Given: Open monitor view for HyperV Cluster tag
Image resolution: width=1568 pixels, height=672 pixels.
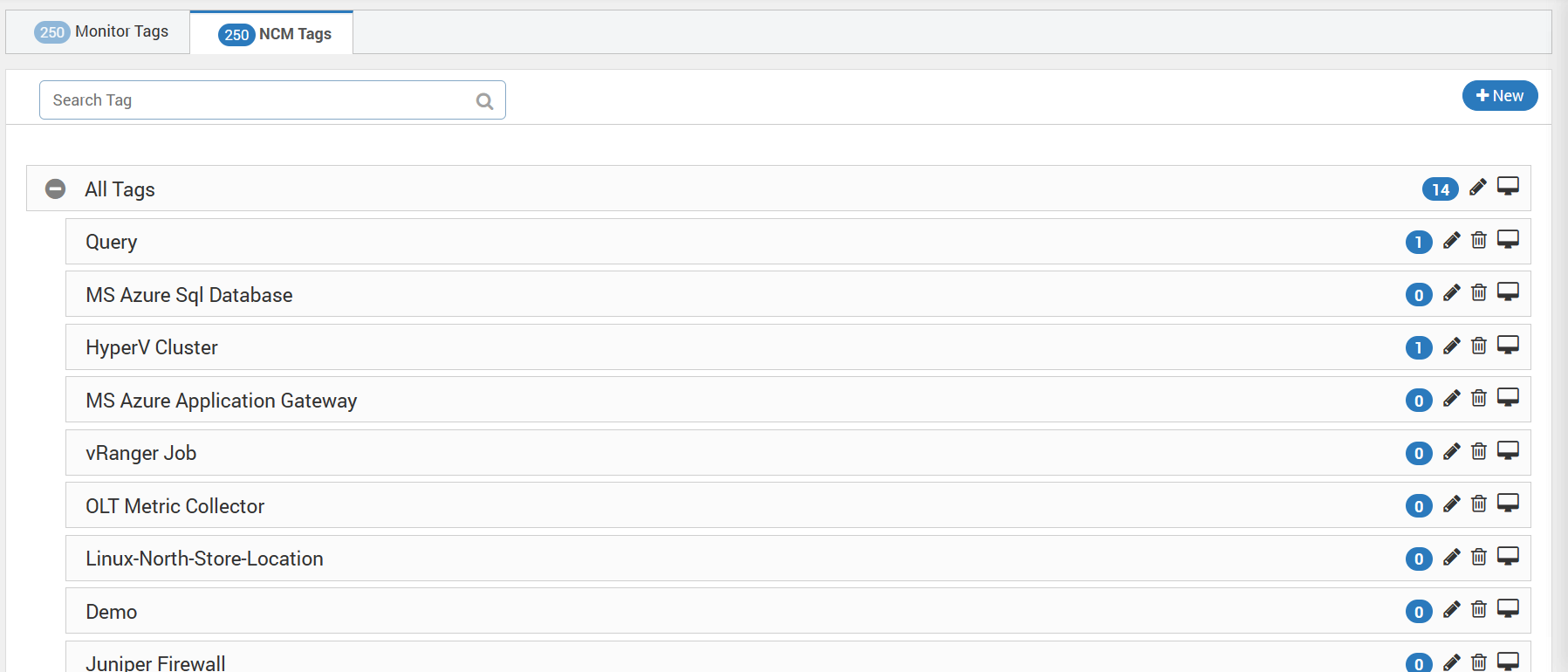Looking at the screenshot, I should (x=1508, y=345).
